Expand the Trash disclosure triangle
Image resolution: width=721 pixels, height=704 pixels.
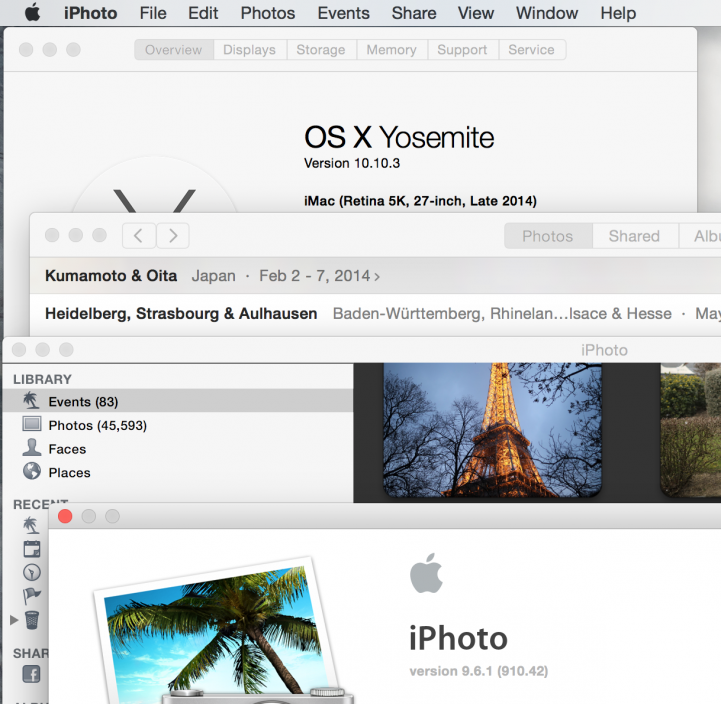14,620
